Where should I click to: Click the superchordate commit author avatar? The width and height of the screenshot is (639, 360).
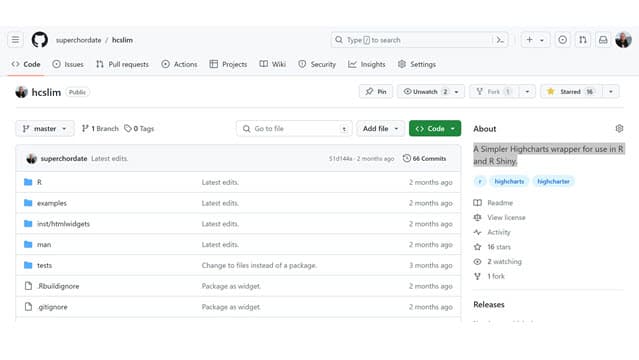tap(31, 159)
